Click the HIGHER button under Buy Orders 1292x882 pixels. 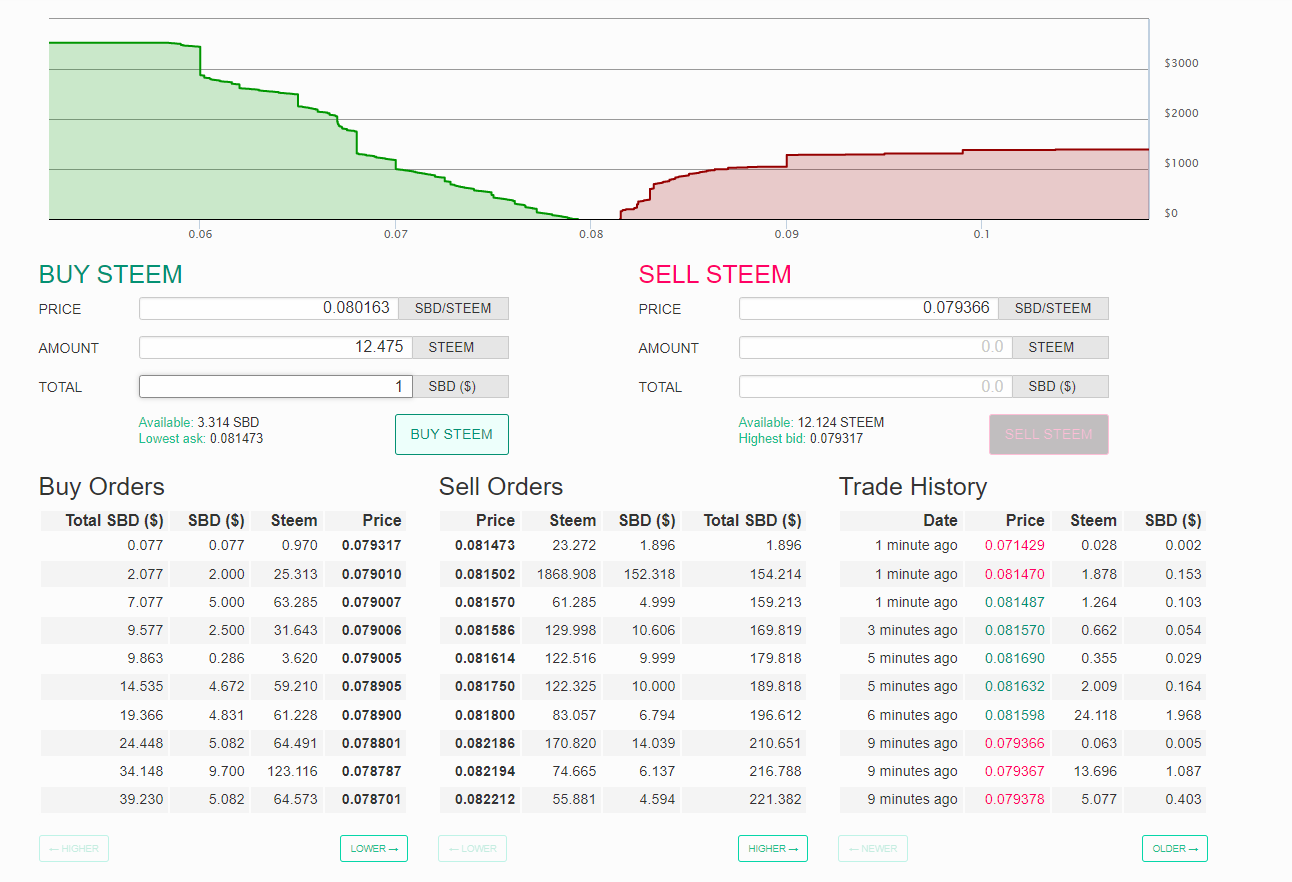coord(74,848)
